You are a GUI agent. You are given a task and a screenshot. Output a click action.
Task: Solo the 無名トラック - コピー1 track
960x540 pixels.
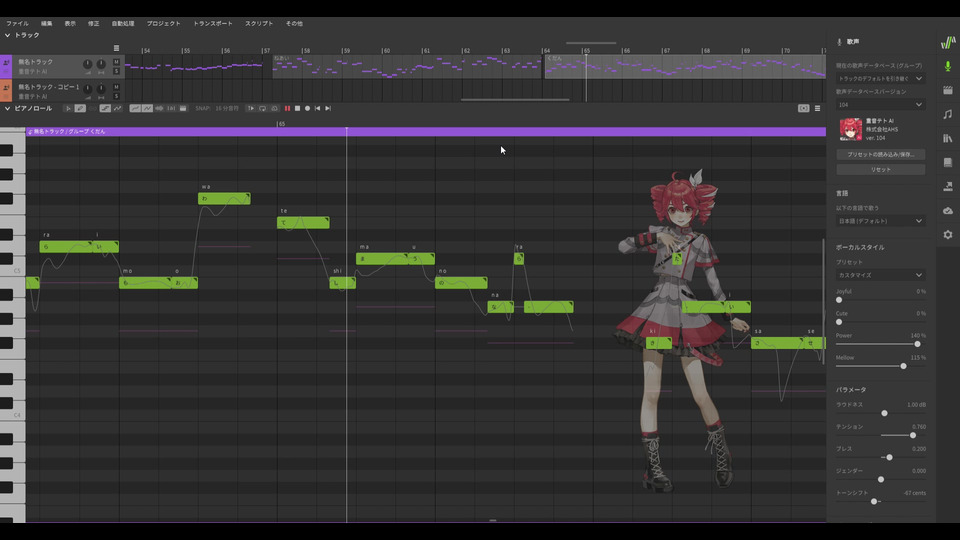pyautogui.click(x=116, y=96)
